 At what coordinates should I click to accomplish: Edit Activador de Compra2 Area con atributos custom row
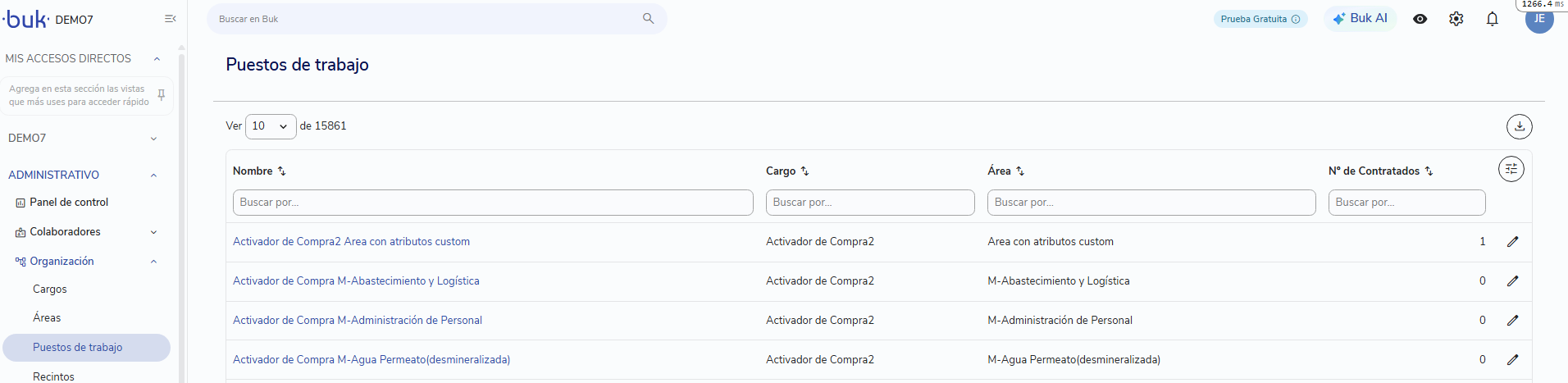pos(1512,242)
